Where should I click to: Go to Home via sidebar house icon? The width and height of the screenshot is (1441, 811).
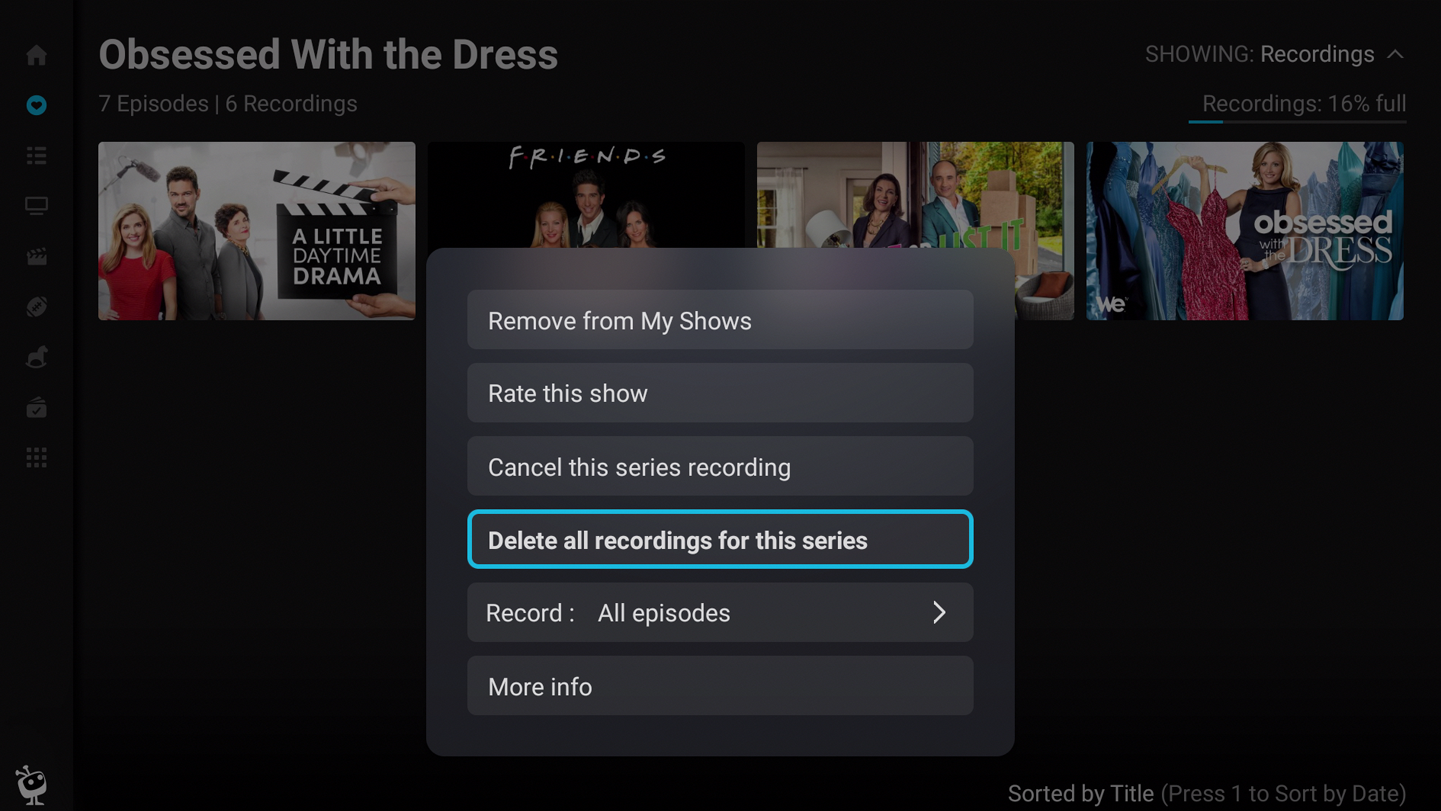pos(37,55)
